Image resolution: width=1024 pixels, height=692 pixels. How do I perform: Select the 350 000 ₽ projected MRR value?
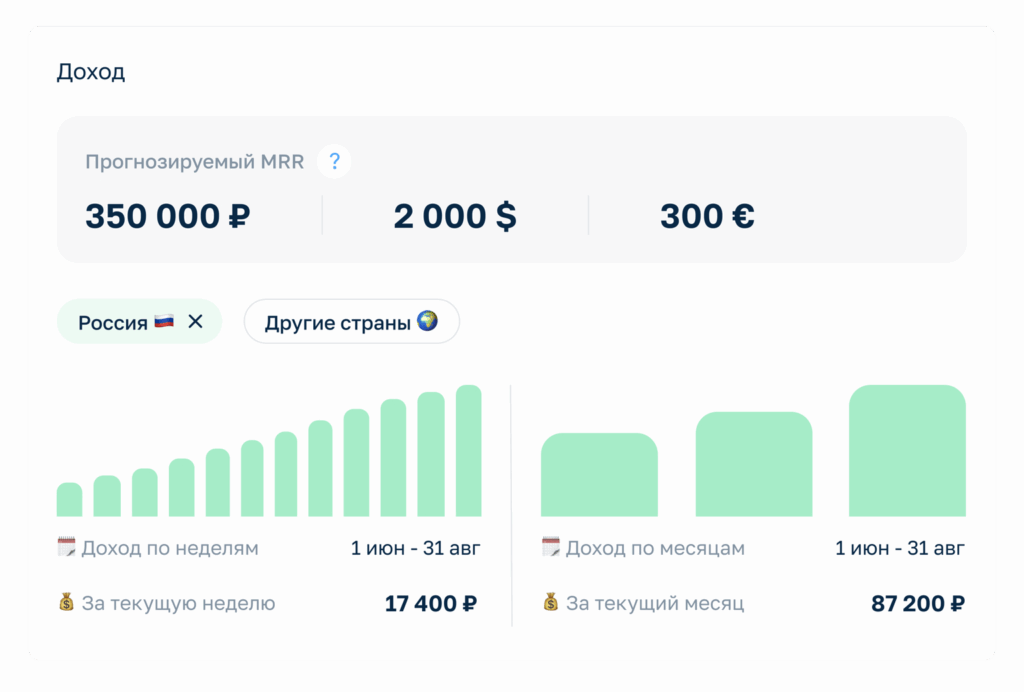coord(168,216)
